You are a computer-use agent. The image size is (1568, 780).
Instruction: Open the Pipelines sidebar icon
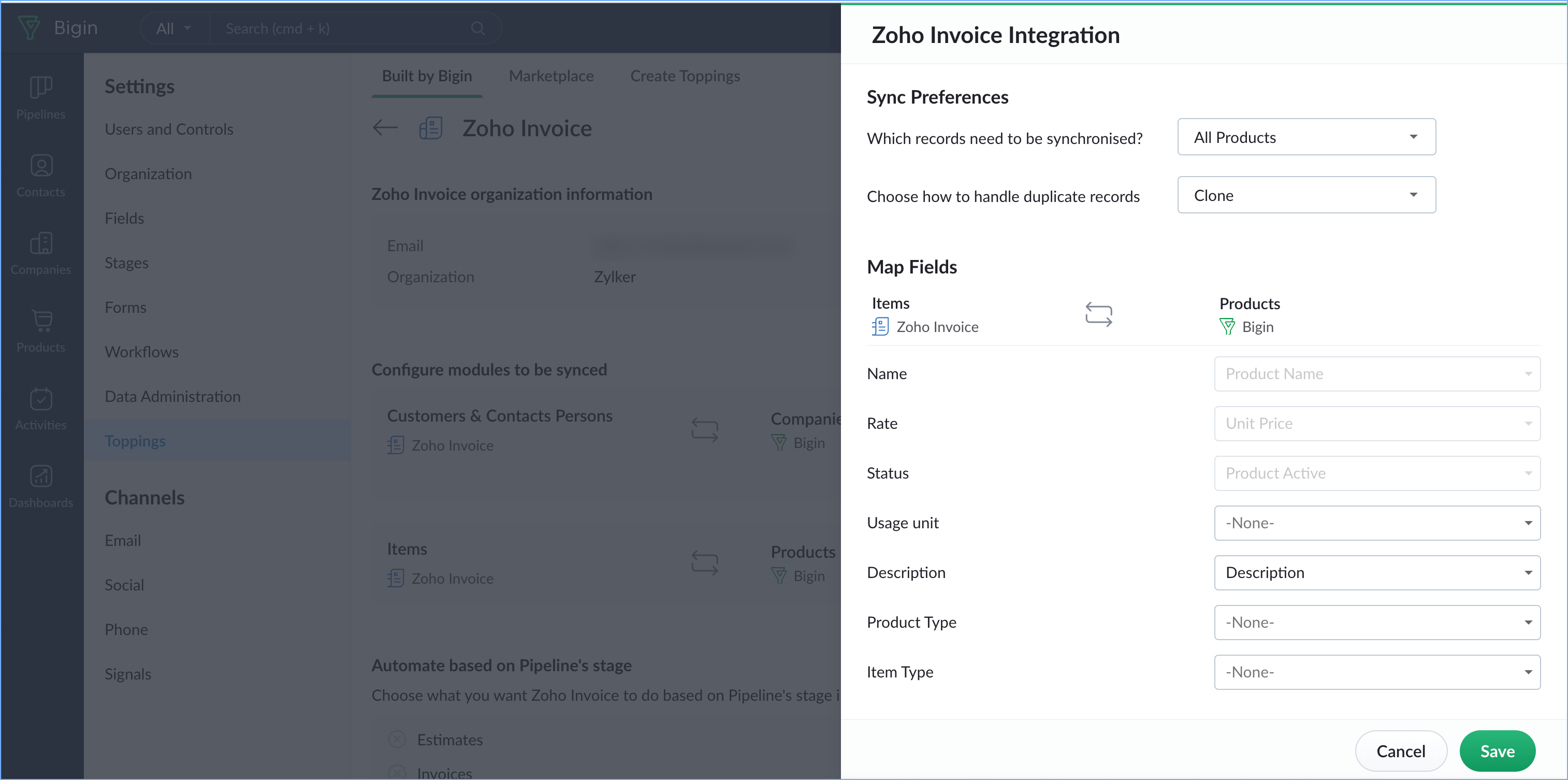[x=41, y=87]
